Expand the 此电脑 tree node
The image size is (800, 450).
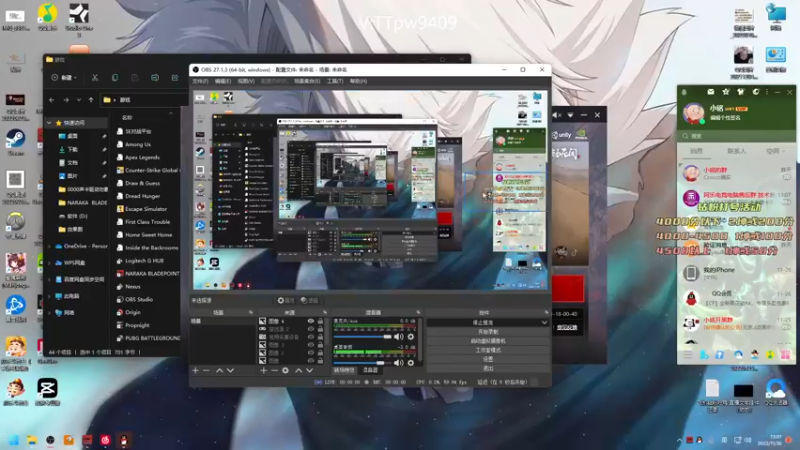49,296
